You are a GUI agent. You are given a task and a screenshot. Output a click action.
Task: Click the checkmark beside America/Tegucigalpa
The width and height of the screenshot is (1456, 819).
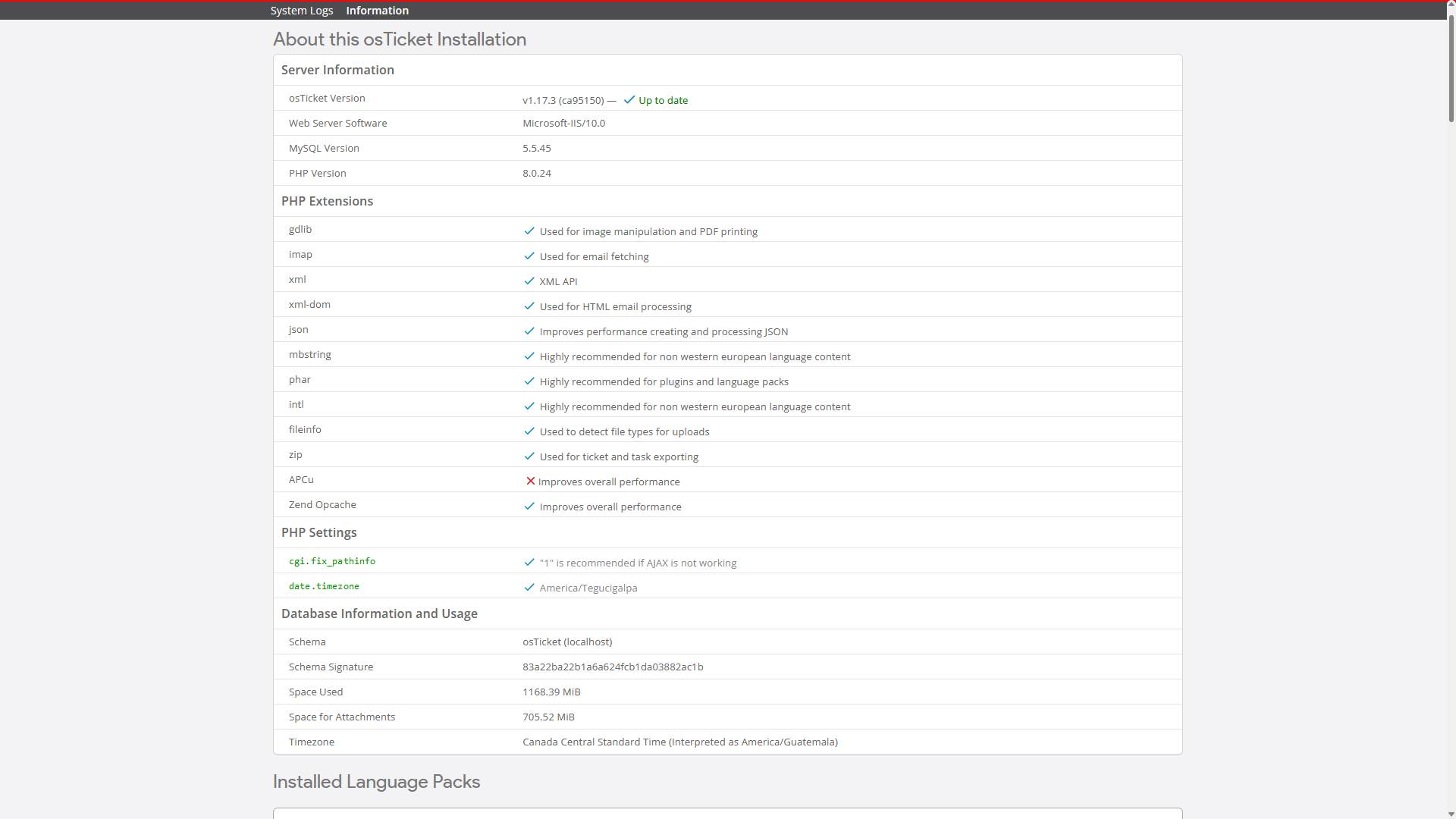[529, 588]
